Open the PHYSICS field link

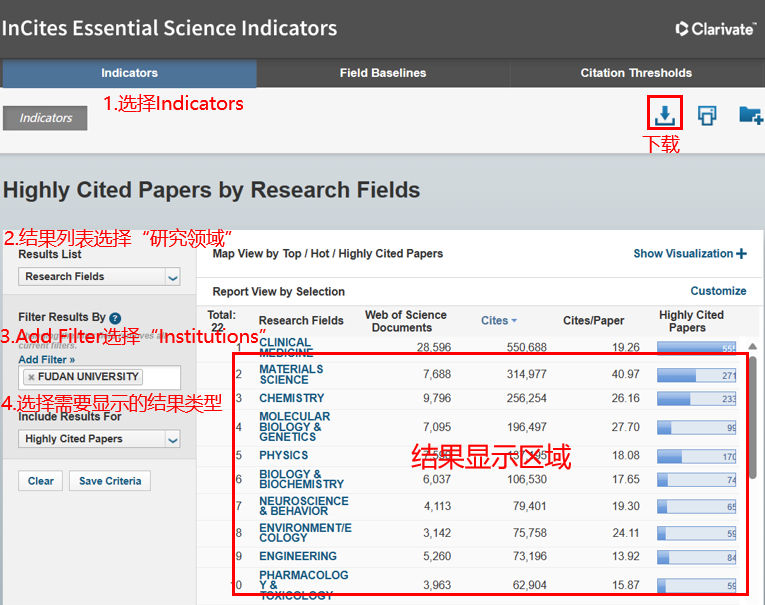(x=283, y=455)
